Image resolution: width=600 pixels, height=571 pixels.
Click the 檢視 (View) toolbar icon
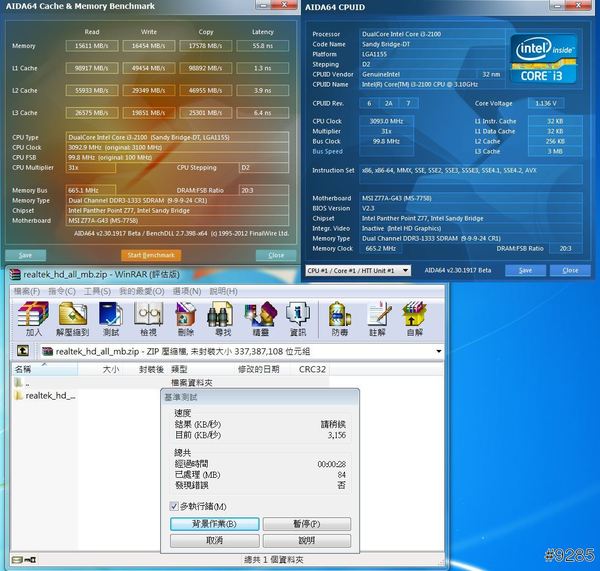tap(148, 317)
